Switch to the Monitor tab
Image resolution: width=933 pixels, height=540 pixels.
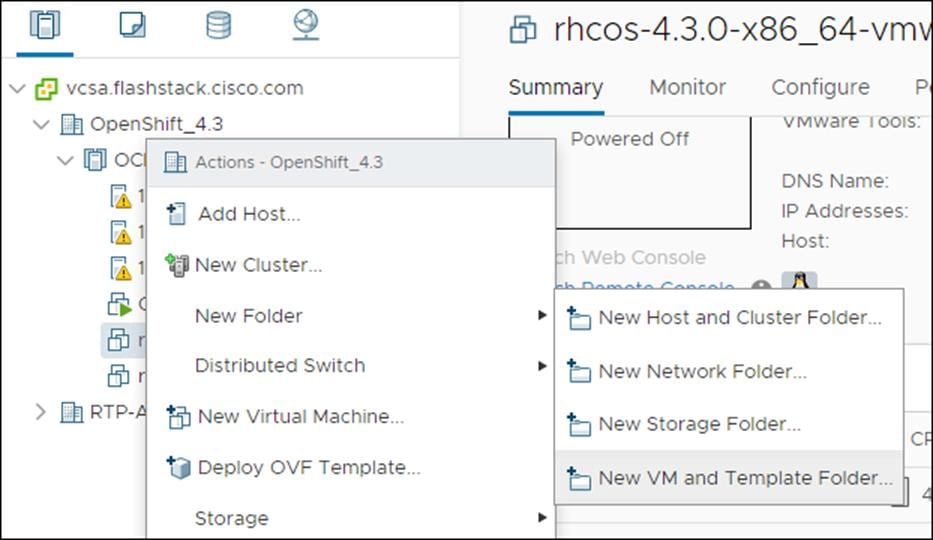click(x=688, y=88)
